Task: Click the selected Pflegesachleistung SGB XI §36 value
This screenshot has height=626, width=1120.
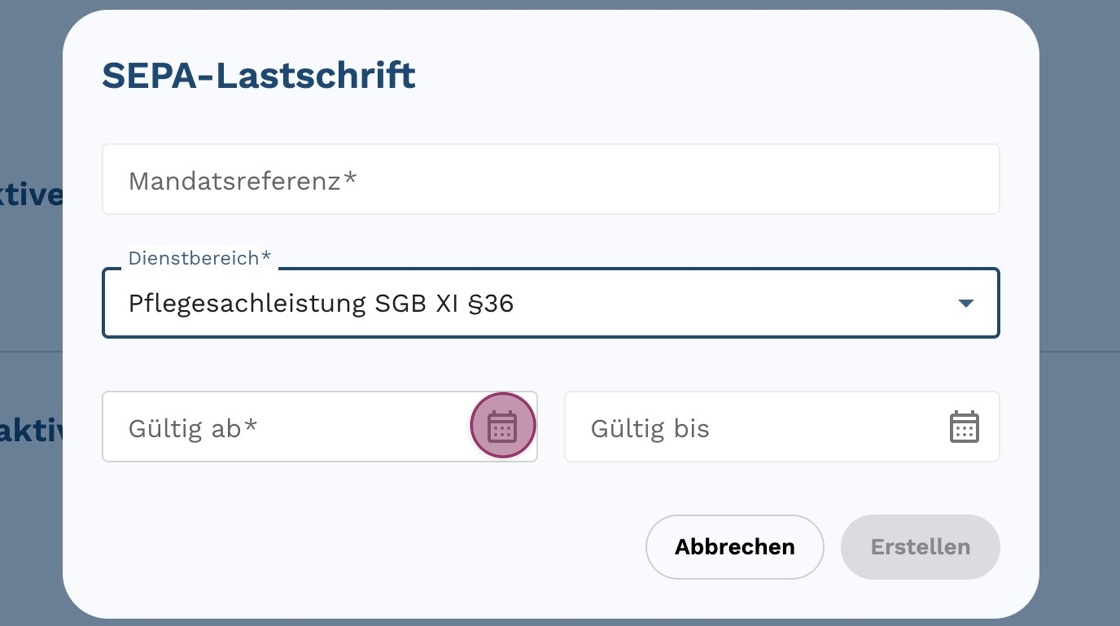Action: point(321,303)
